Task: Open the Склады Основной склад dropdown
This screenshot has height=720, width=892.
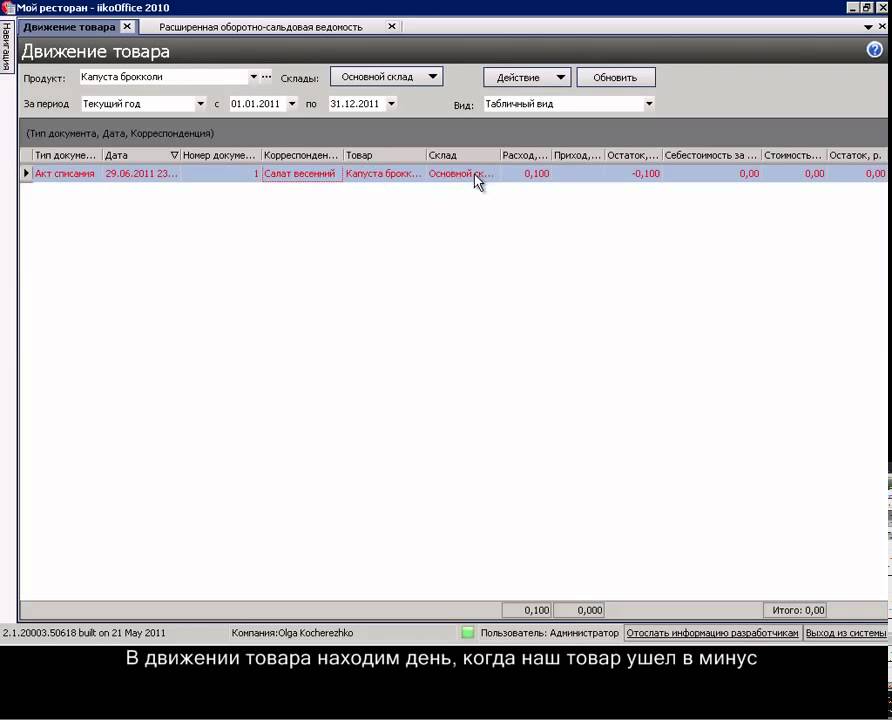Action: (386, 77)
